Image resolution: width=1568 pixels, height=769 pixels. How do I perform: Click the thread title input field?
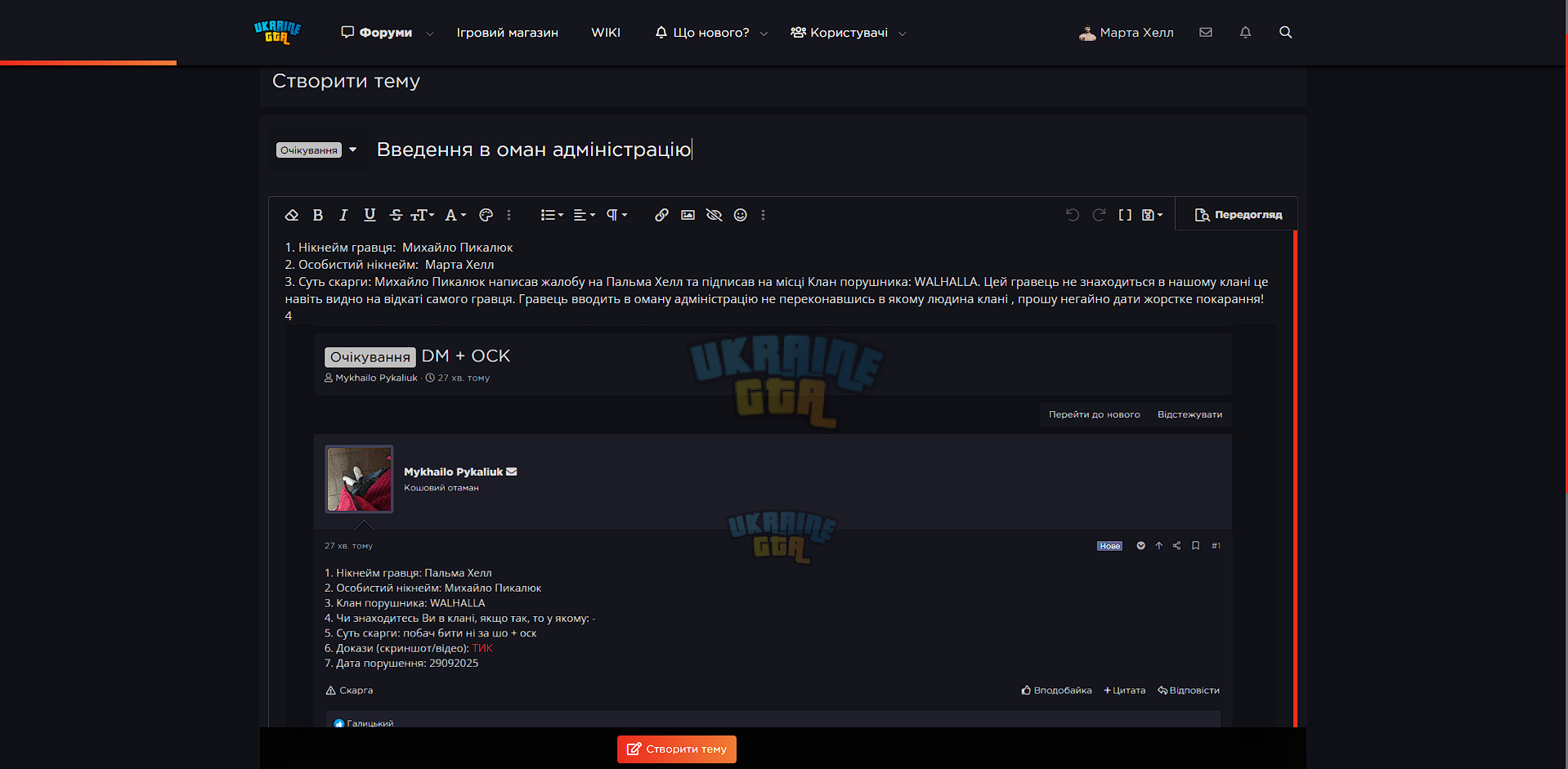(x=832, y=150)
